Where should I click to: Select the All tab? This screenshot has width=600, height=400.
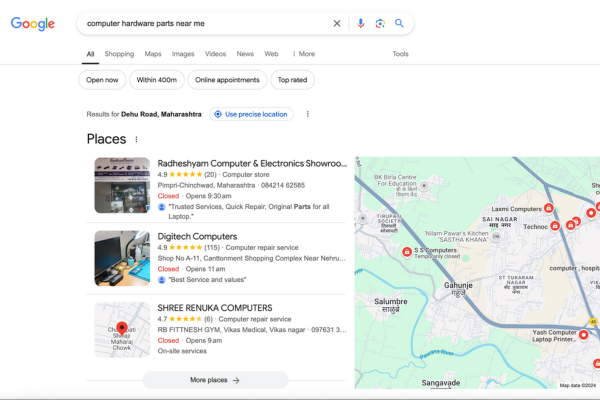pos(90,54)
